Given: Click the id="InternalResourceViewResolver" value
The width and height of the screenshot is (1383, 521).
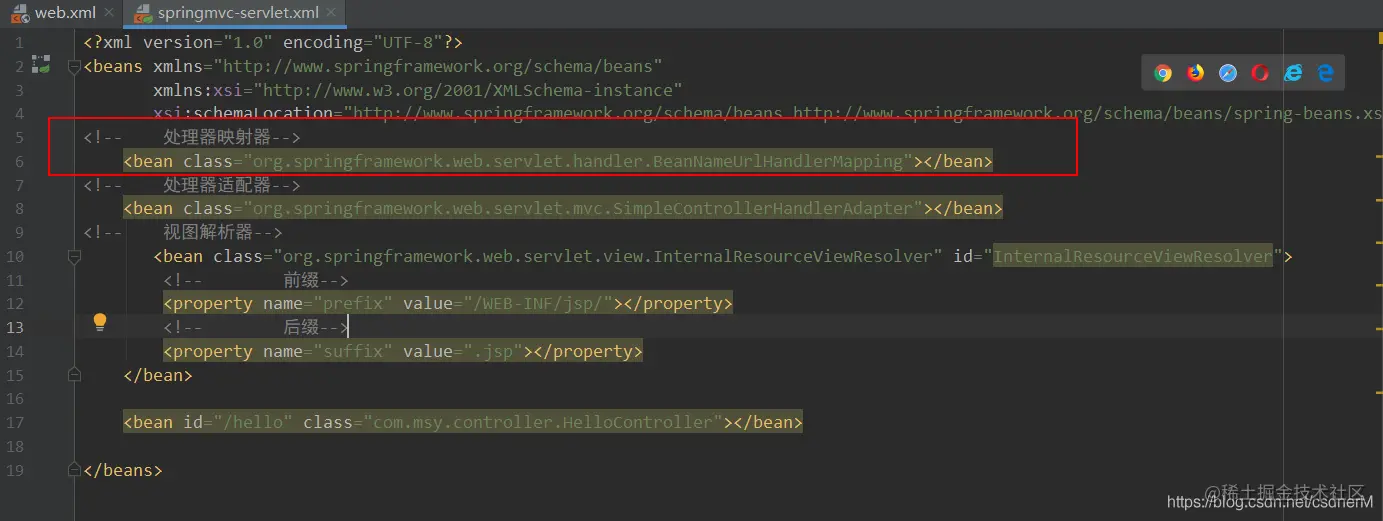Looking at the screenshot, I should click(x=1133, y=256).
